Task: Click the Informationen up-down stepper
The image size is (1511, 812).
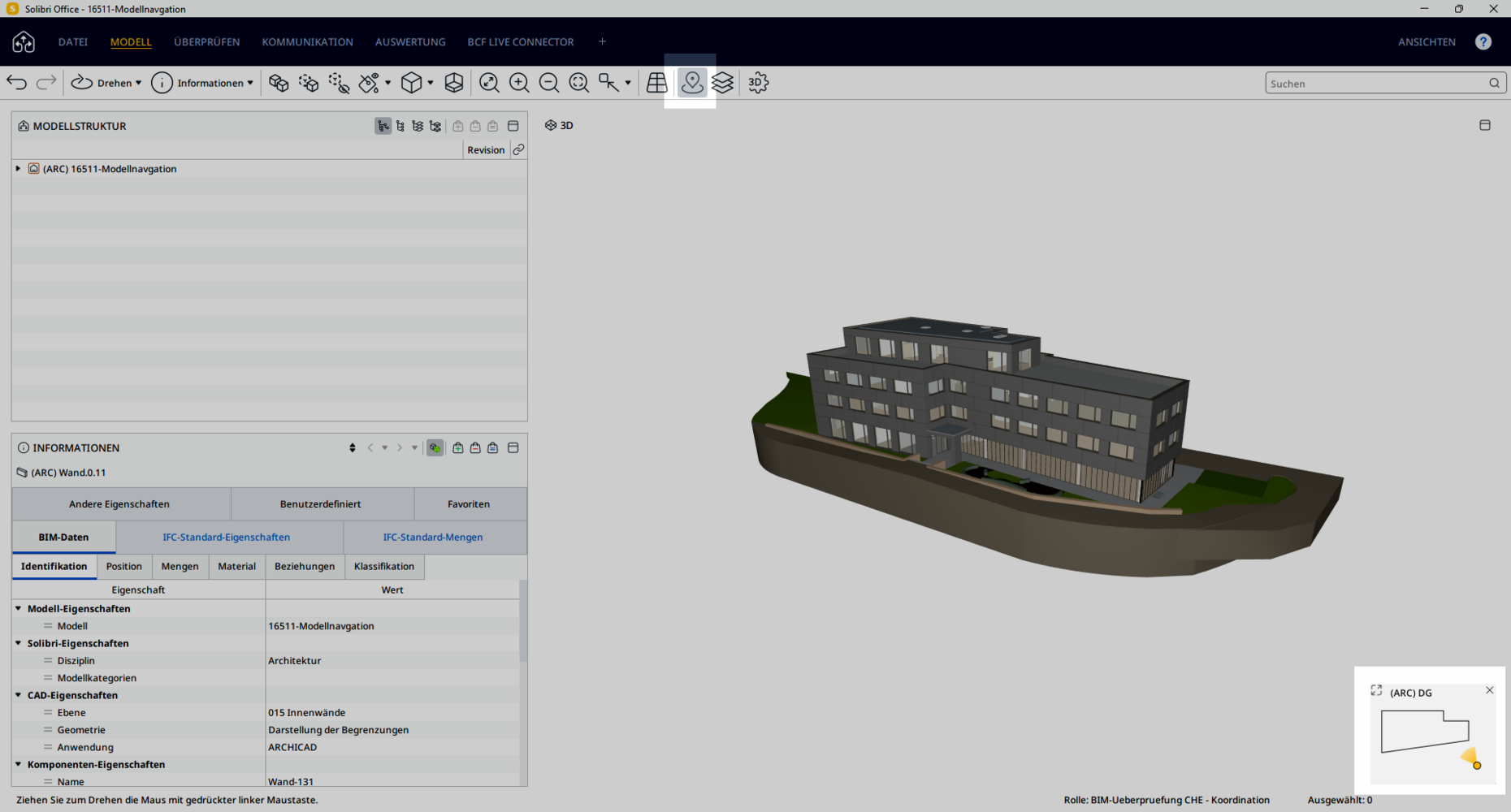Action: point(353,448)
